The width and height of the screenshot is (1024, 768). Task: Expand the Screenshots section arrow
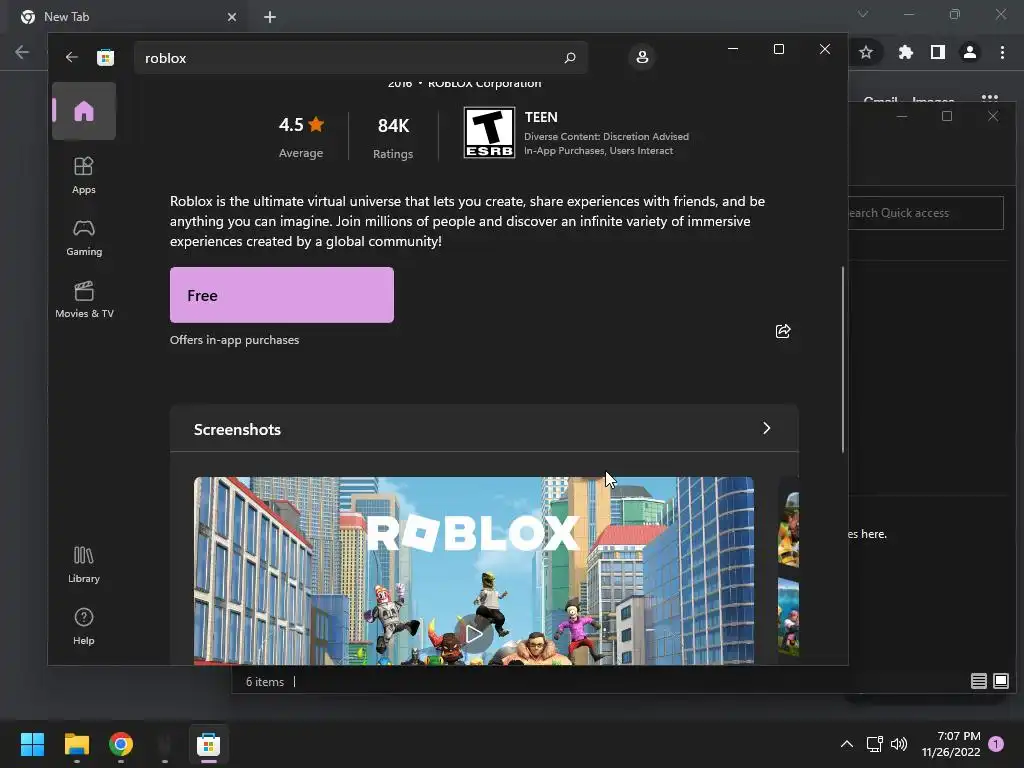pyautogui.click(x=767, y=428)
